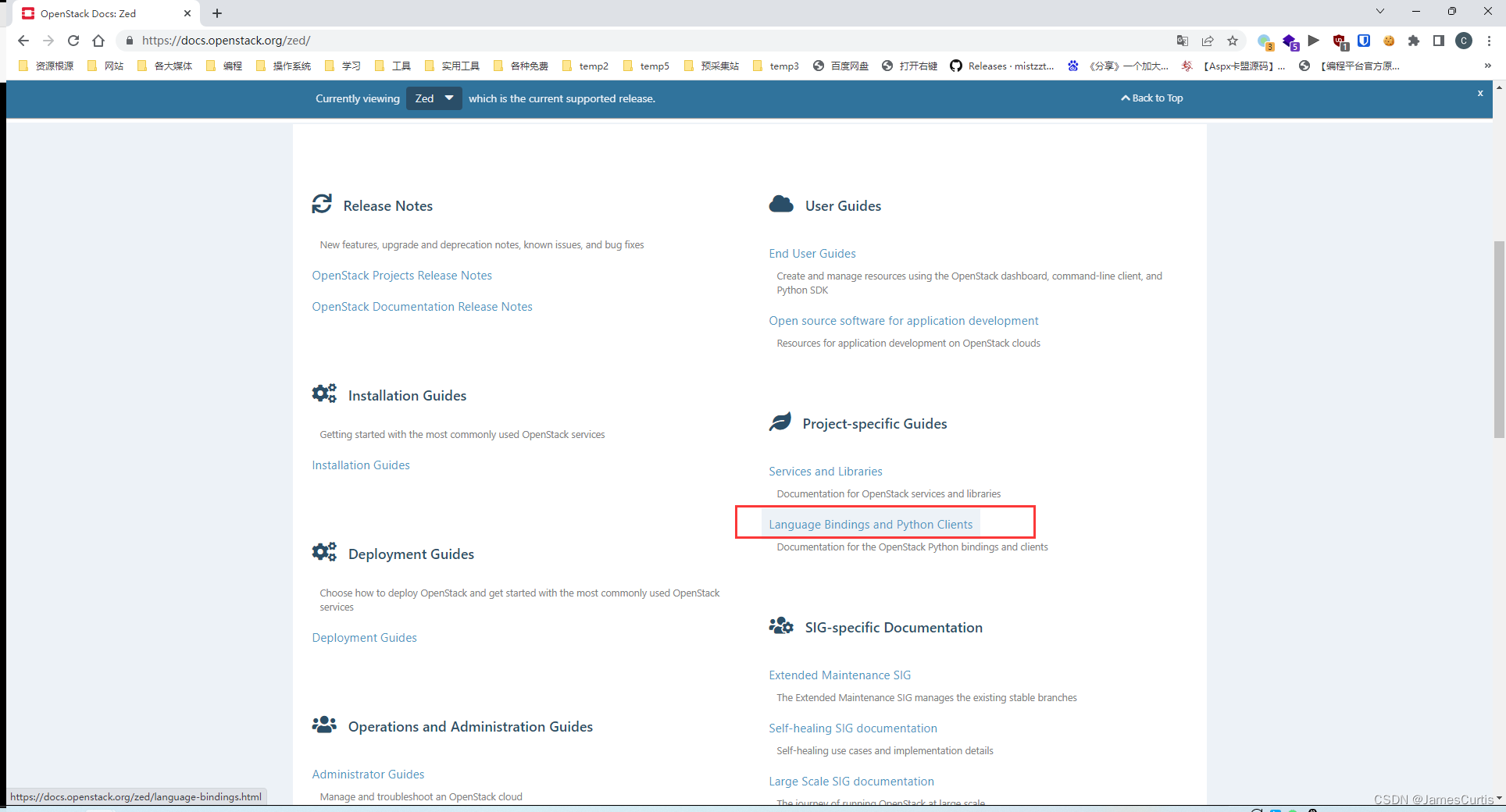Open the page share icon
Screen dimensions: 1506x812
1208,41
